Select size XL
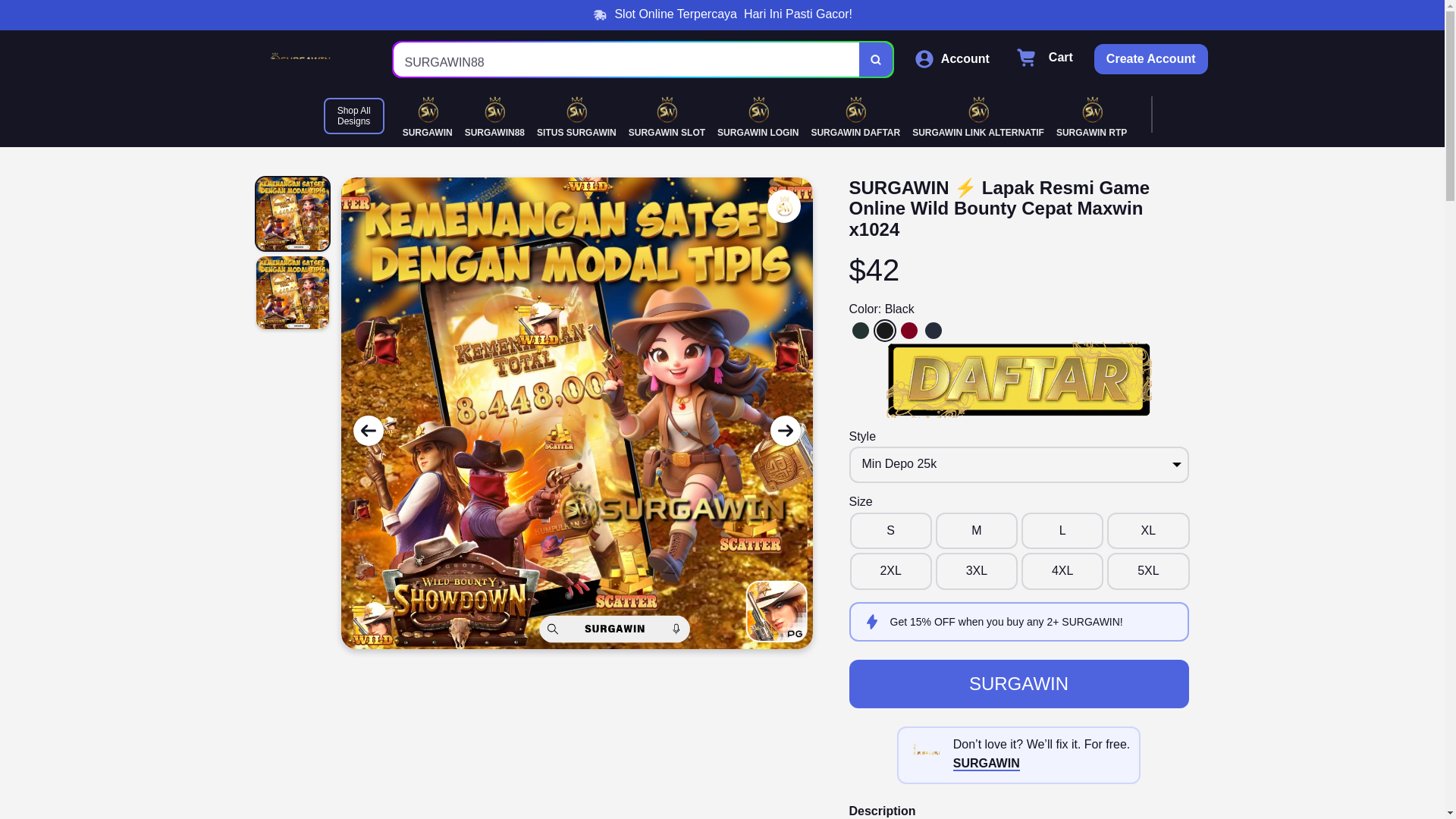 [x=1148, y=531]
